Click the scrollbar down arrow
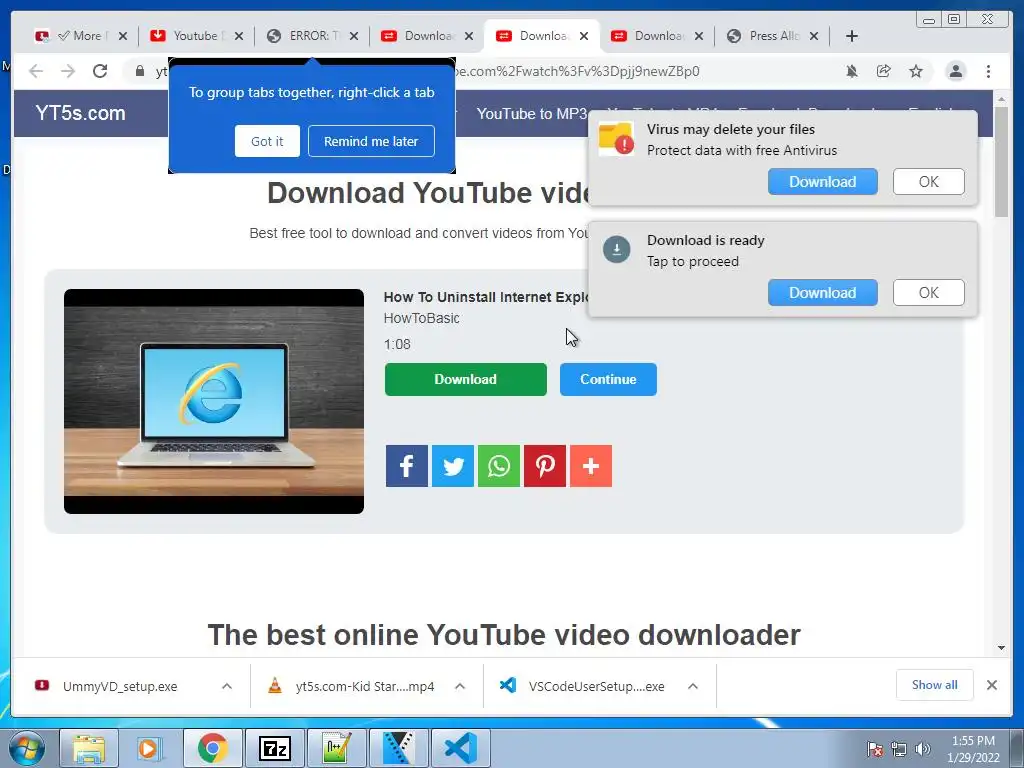Image resolution: width=1024 pixels, height=768 pixels. [x=1001, y=648]
